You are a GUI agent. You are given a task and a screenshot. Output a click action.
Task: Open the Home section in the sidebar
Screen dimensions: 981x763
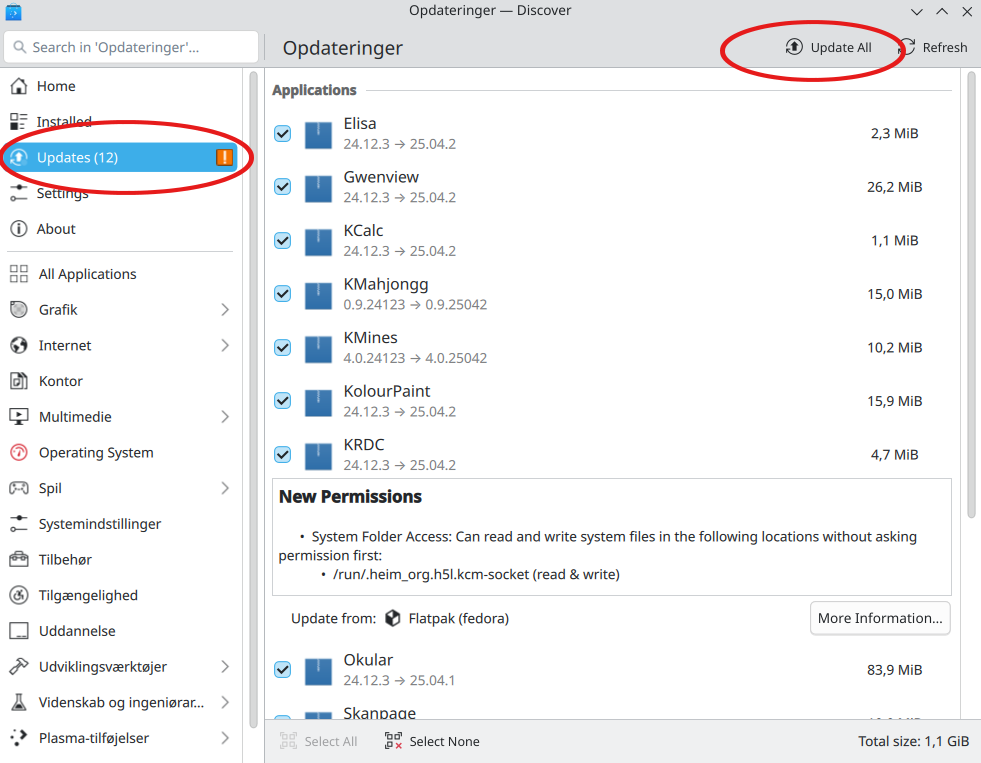coord(55,86)
